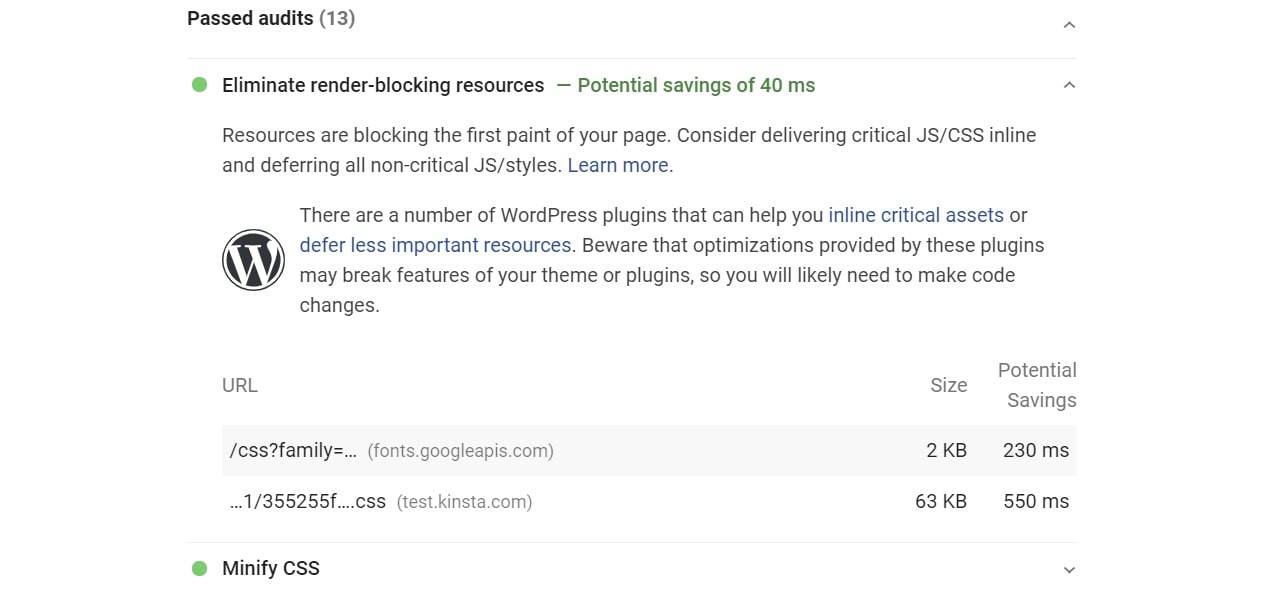
Task: Collapse the Eliminate render-blocking resources audit
Action: [1069, 84]
